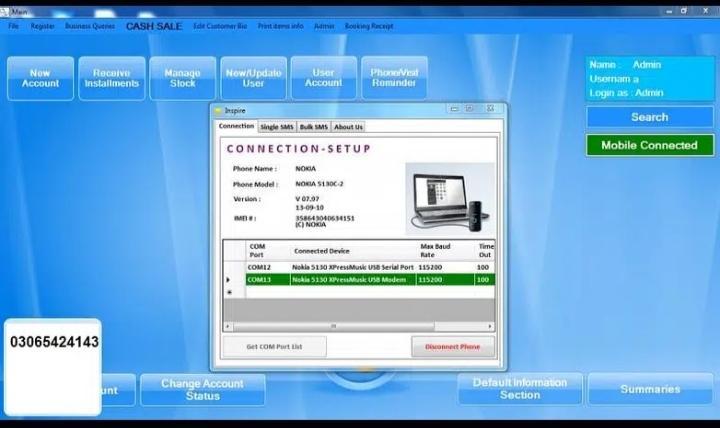Click the IMEI number 358643040634151

(325, 218)
